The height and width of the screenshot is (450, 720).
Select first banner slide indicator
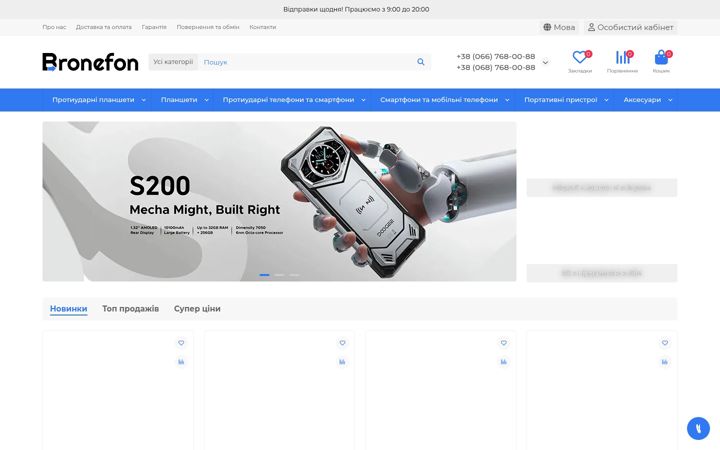264,275
